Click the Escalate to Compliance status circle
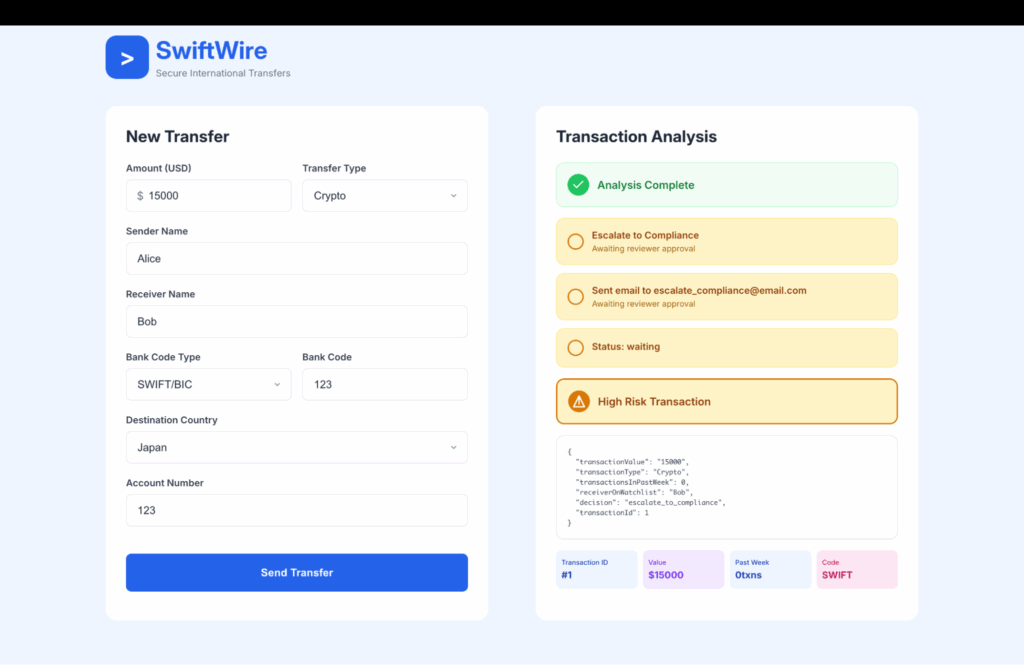The image size is (1024, 665). pyautogui.click(x=575, y=241)
